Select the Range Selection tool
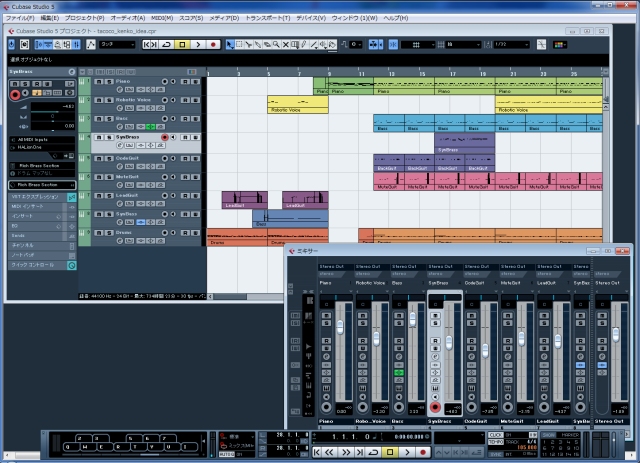The height and width of the screenshot is (463, 640). [240, 45]
